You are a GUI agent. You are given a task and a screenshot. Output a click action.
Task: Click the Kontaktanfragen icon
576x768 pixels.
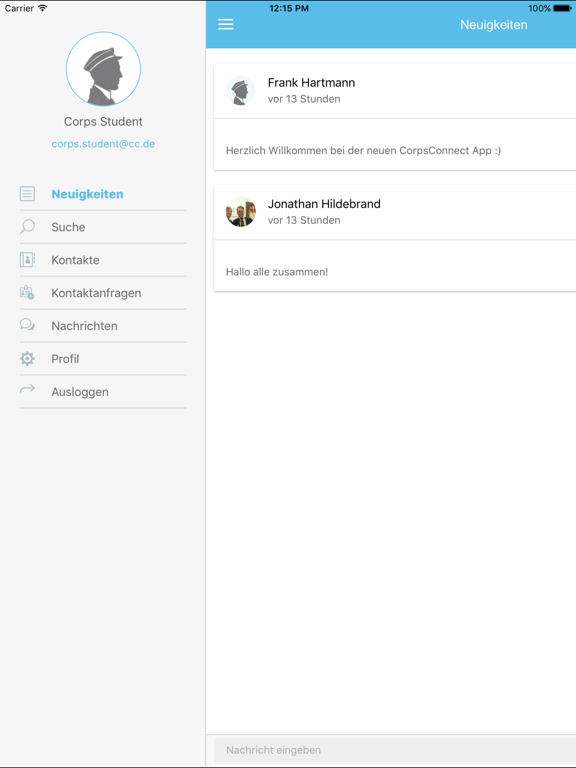(x=27, y=293)
